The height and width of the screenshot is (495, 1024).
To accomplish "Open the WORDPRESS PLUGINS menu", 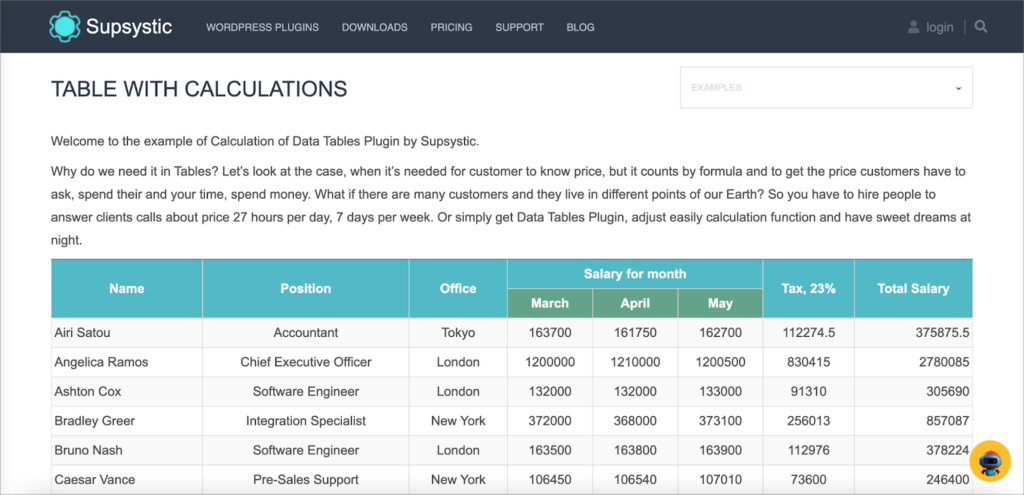I will (263, 27).
